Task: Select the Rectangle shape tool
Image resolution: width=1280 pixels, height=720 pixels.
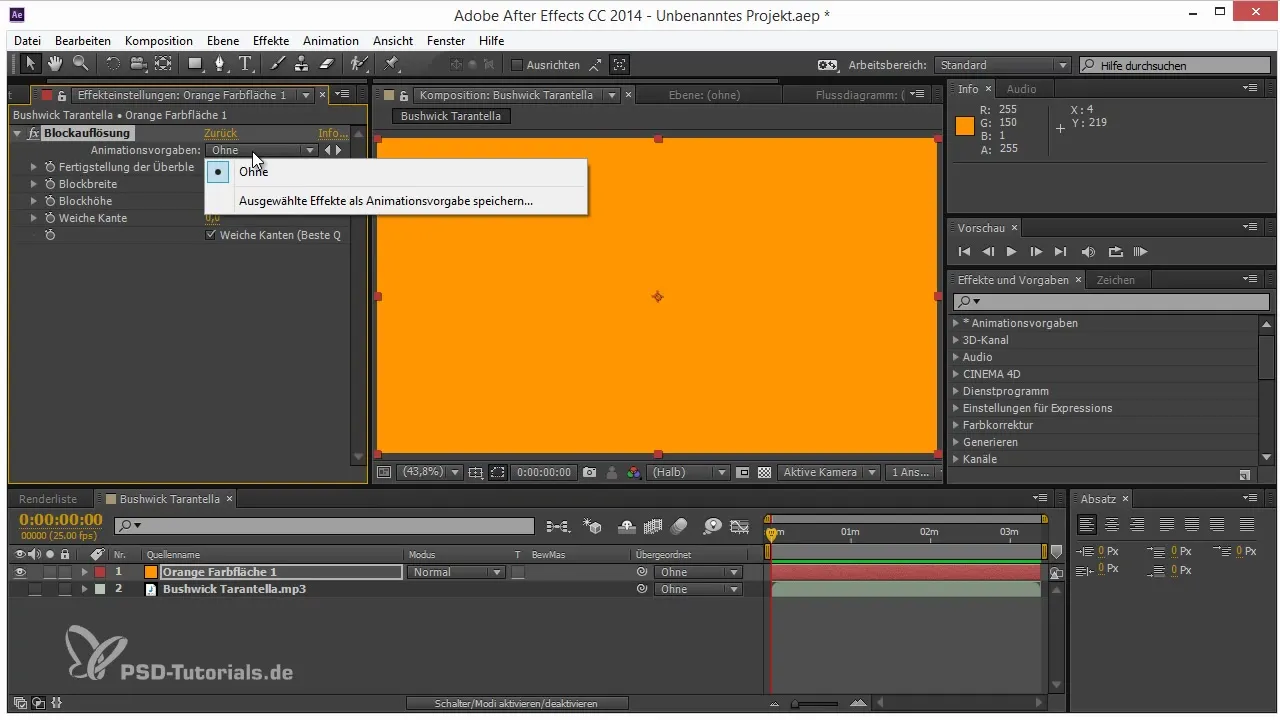Action: pos(196,64)
